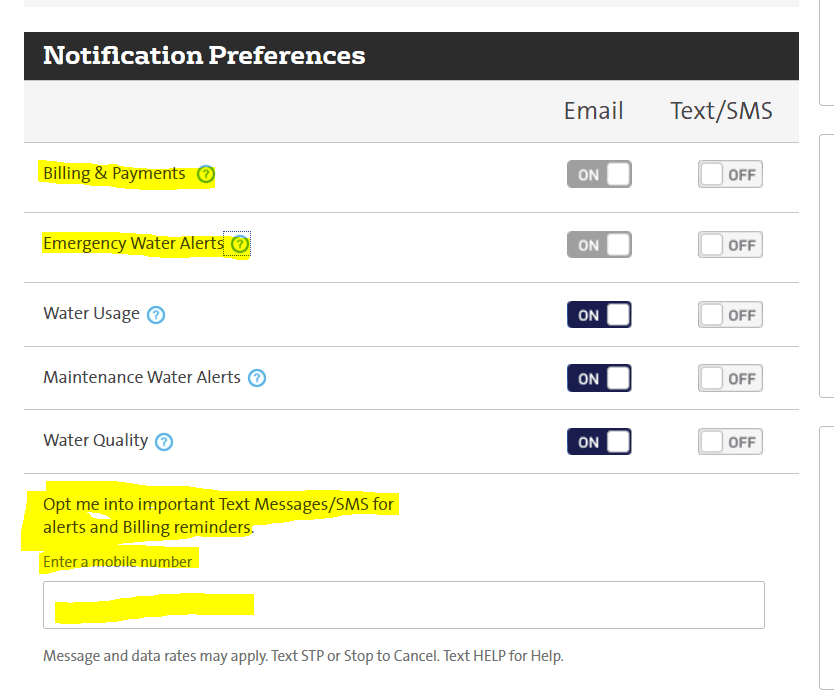Switch on Water Quality Text/SMS notifications
Image resolution: width=834 pixels, height=695 pixels.
tap(729, 441)
